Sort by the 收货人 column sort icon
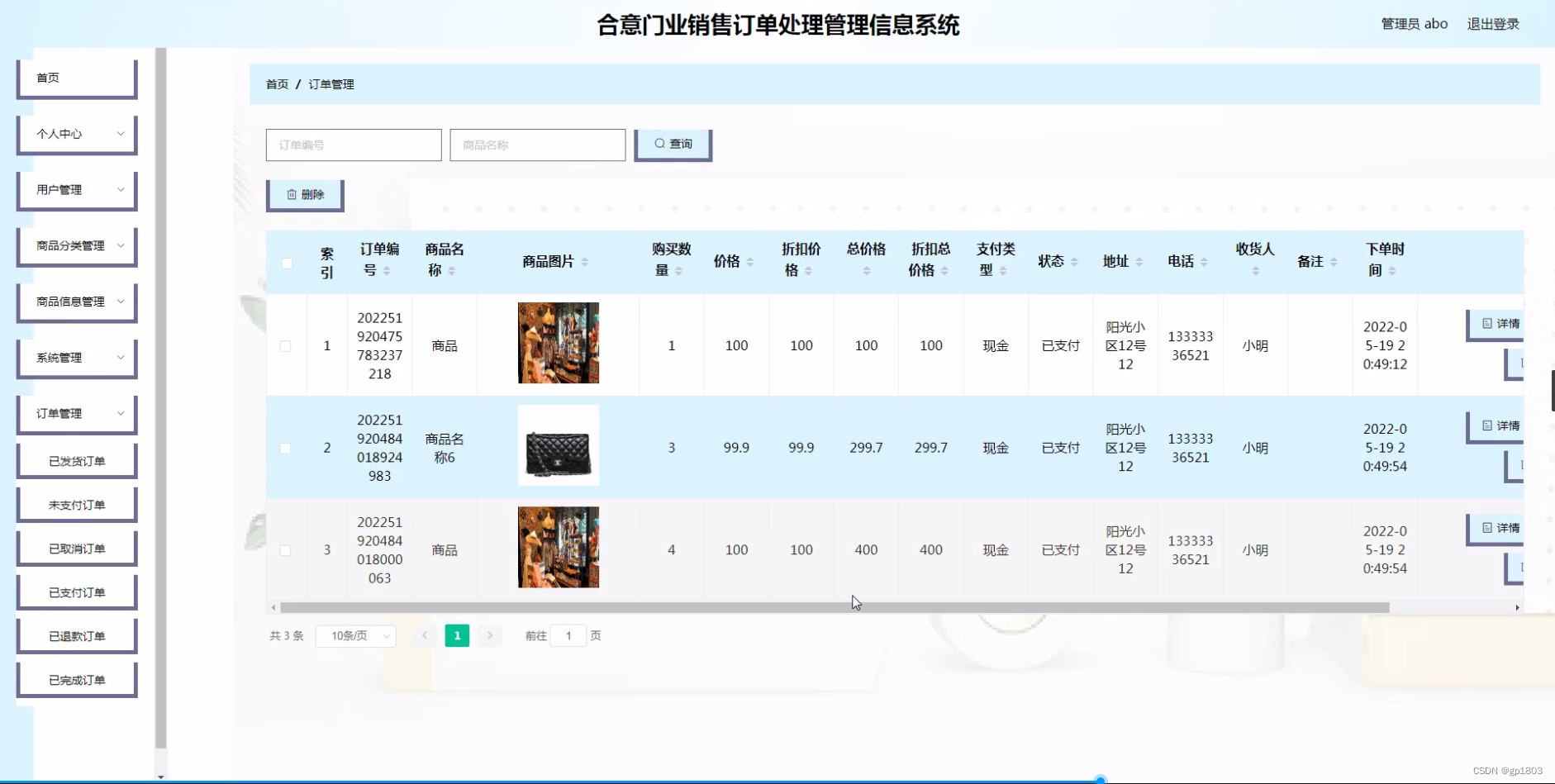 pyautogui.click(x=1256, y=271)
